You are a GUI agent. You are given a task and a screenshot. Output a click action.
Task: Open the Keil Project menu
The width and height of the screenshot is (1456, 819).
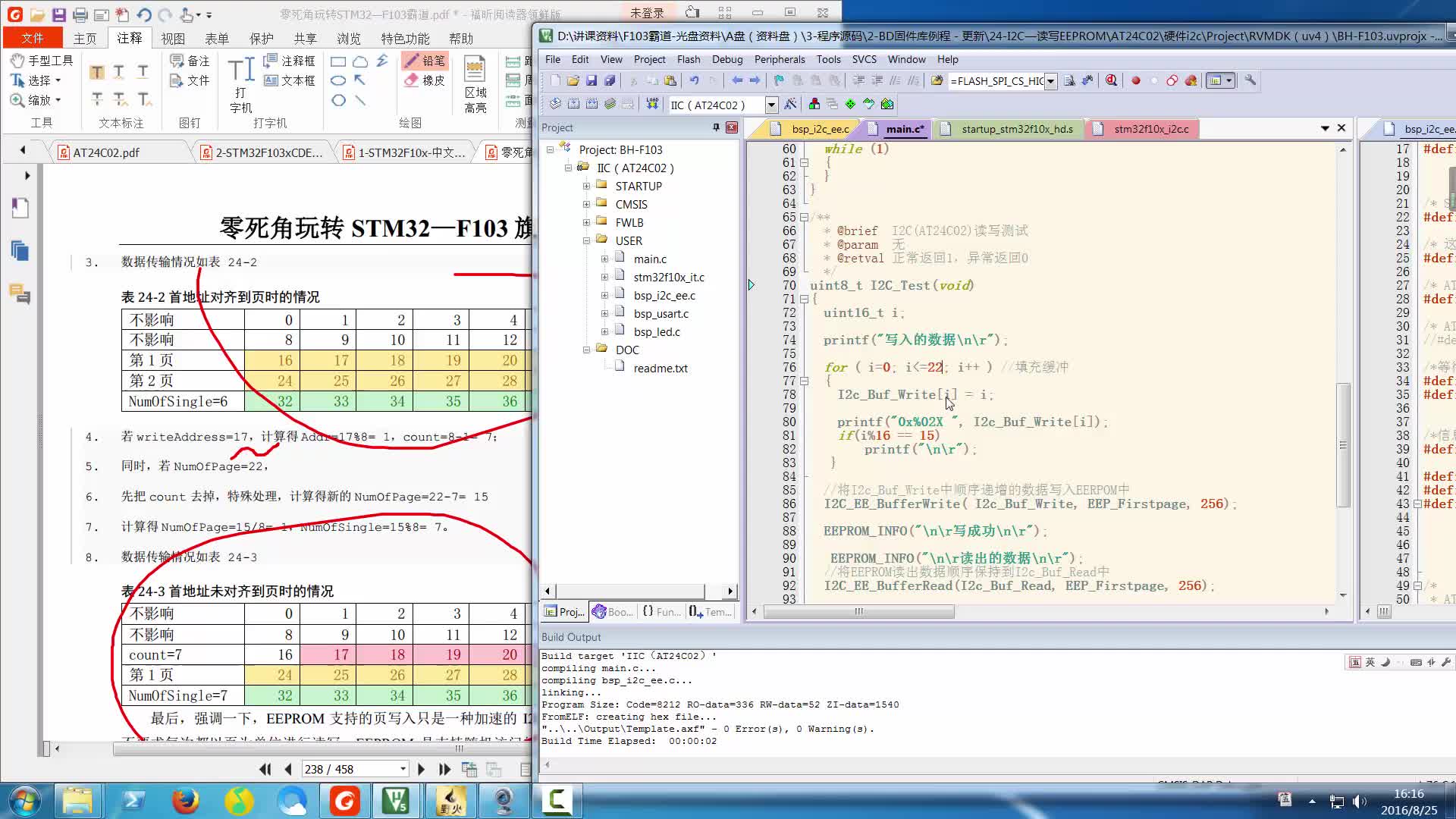pos(649,59)
